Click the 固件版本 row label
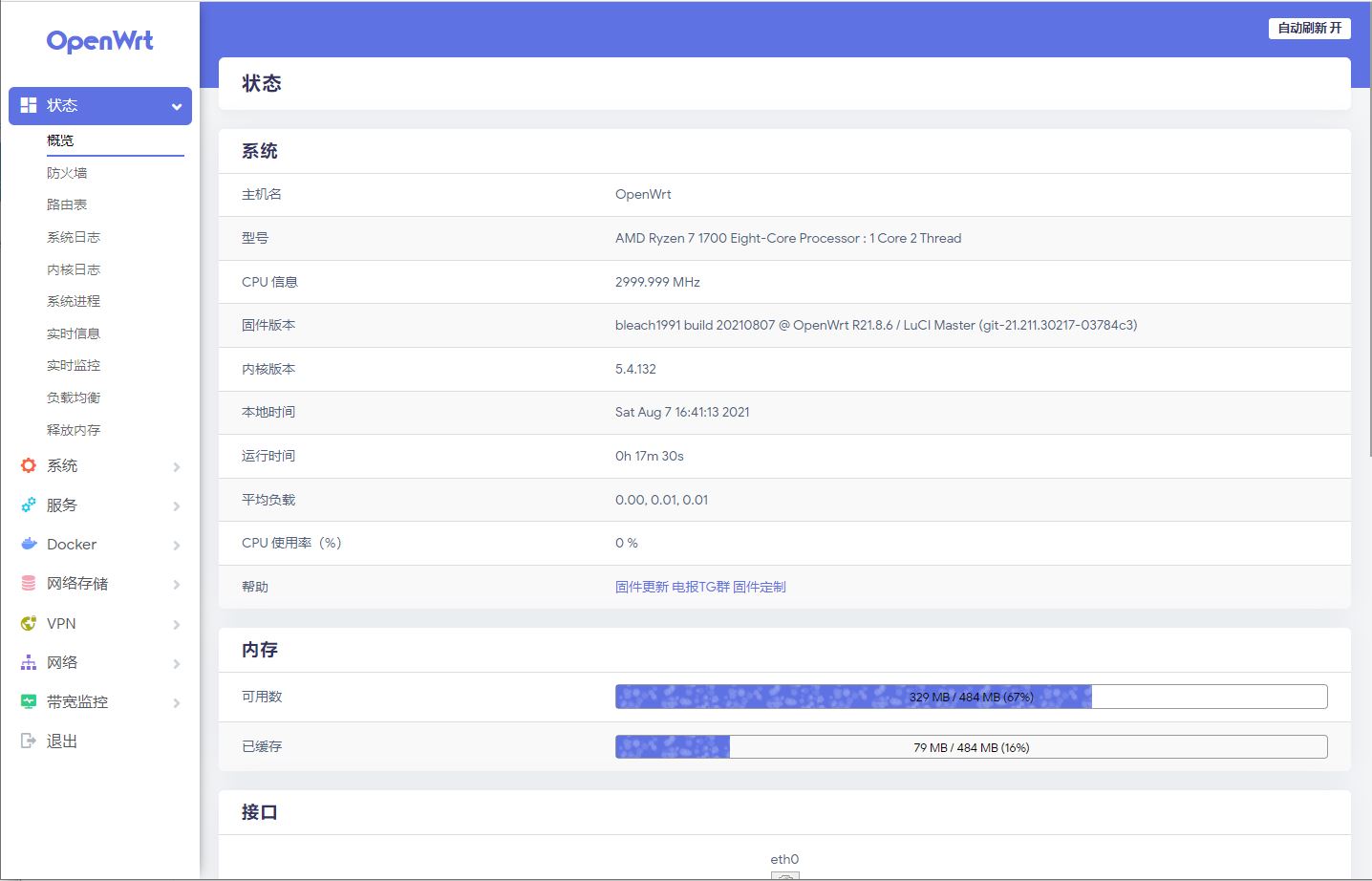 click(x=268, y=325)
